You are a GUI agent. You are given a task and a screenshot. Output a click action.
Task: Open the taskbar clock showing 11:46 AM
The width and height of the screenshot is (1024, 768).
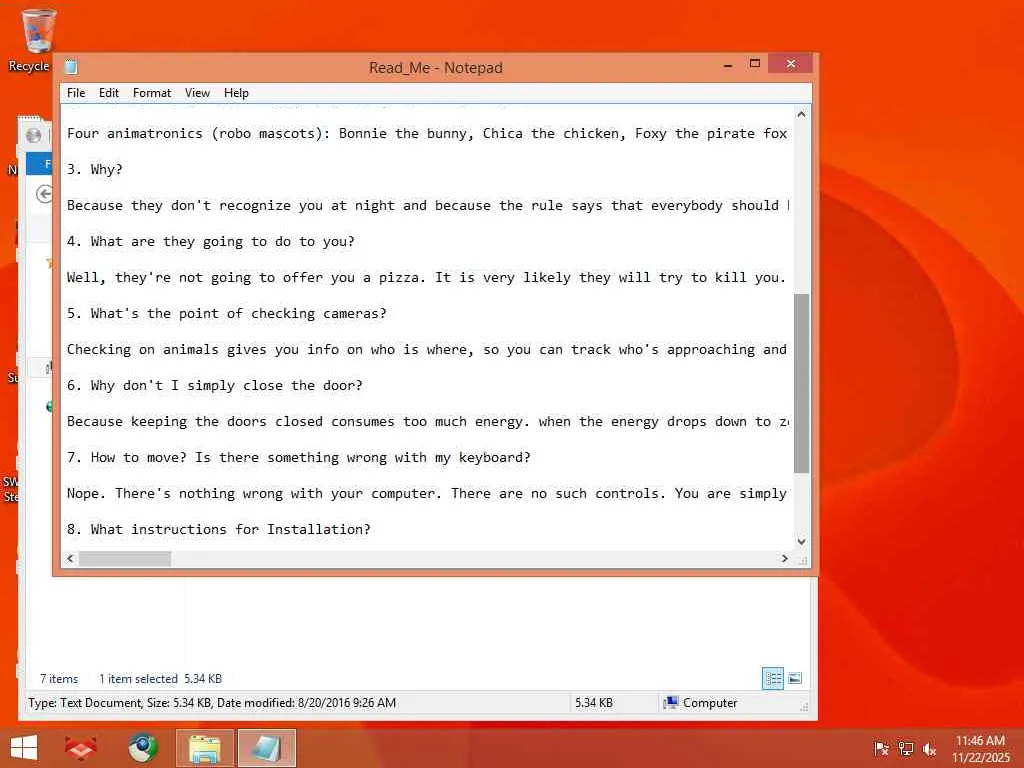click(980, 748)
